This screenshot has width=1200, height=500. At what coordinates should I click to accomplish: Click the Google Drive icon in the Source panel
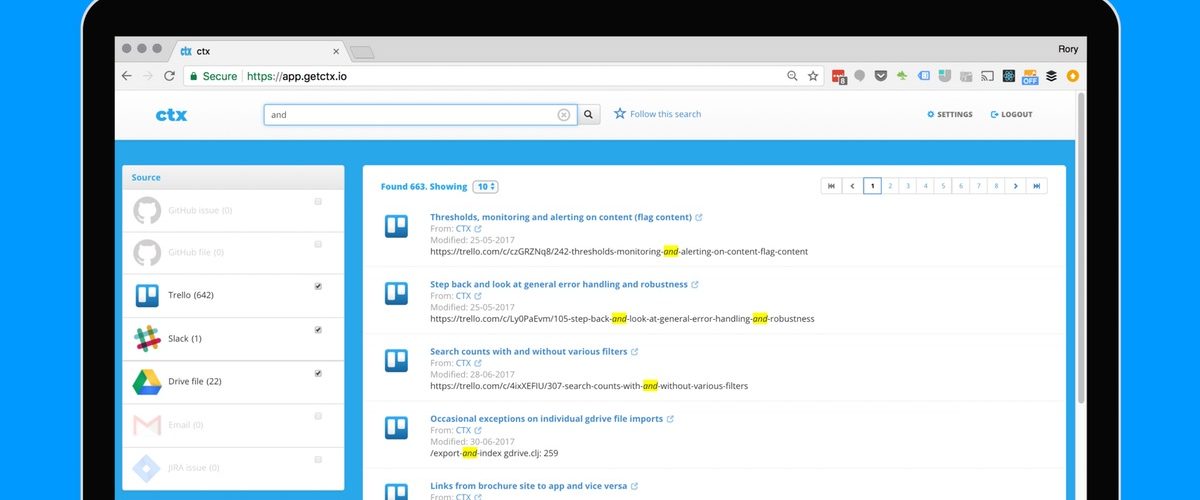coord(147,382)
